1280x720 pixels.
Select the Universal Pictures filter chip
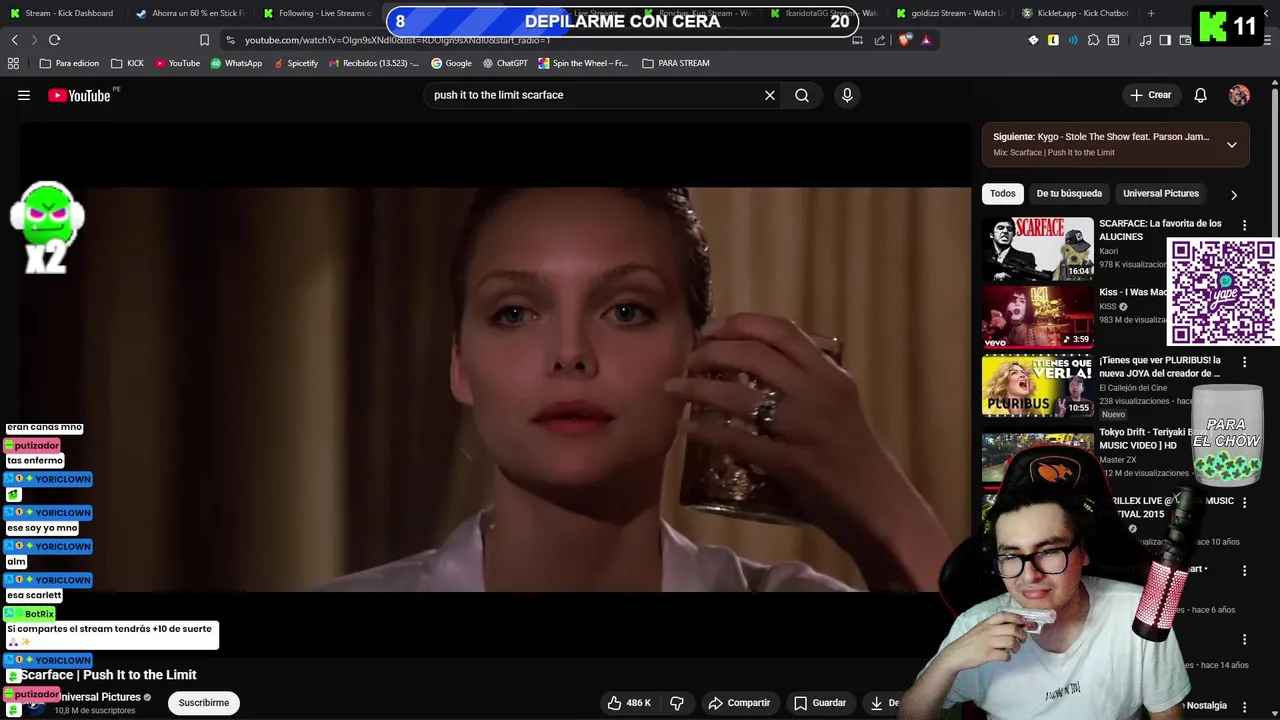pos(1161,194)
